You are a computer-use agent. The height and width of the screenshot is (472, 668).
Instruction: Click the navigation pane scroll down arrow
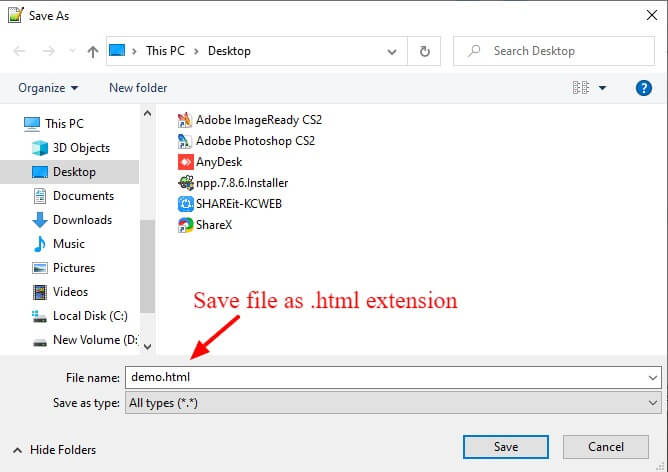click(x=147, y=346)
